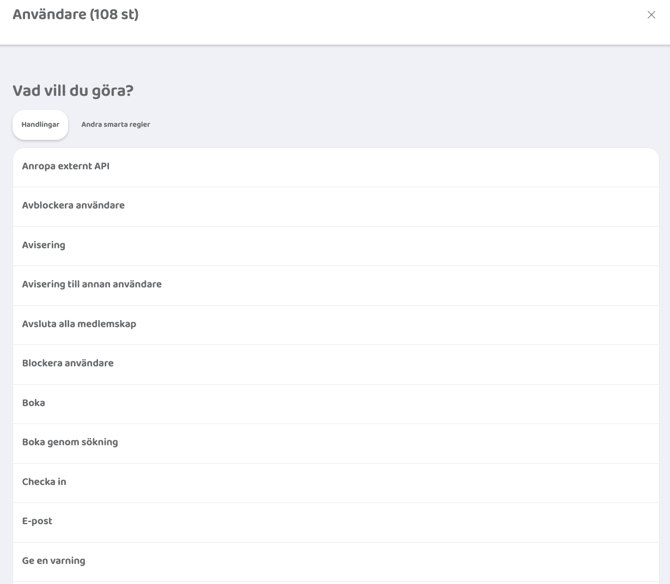
Task: Close the Användare dialog with the X
Action: pyautogui.click(x=651, y=15)
